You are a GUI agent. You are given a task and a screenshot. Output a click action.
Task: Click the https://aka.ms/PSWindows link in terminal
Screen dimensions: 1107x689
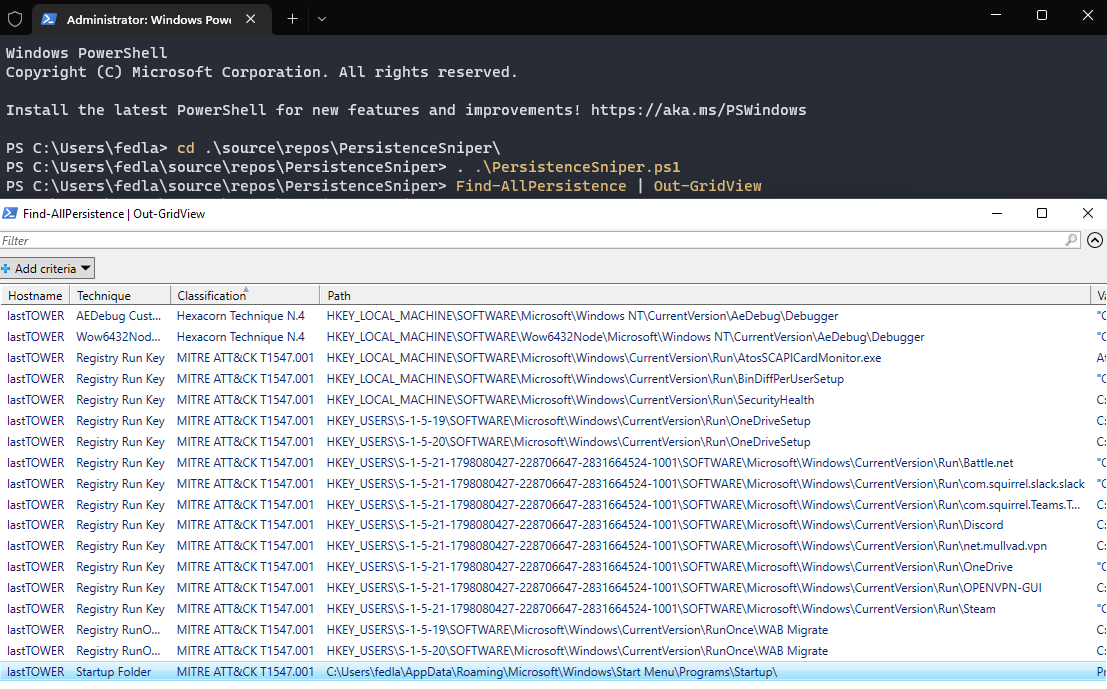pyautogui.click(x=698, y=109)
